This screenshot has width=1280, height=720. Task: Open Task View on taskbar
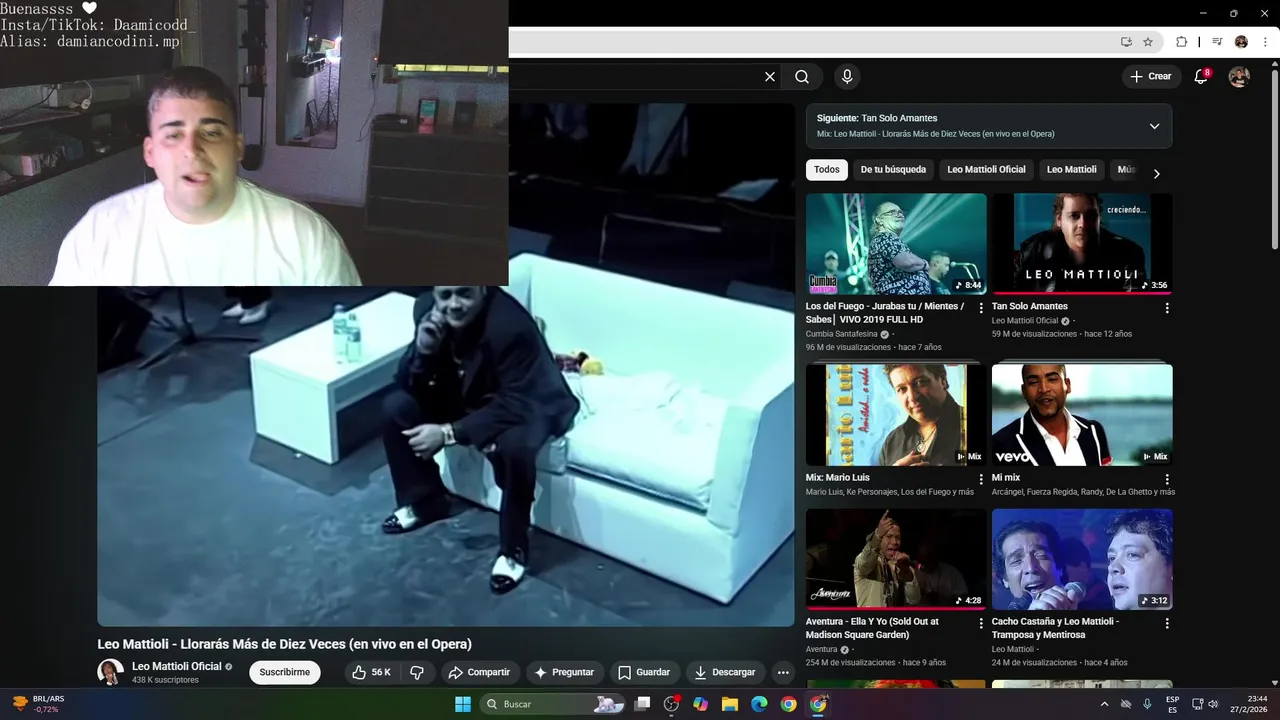[643, 704]
